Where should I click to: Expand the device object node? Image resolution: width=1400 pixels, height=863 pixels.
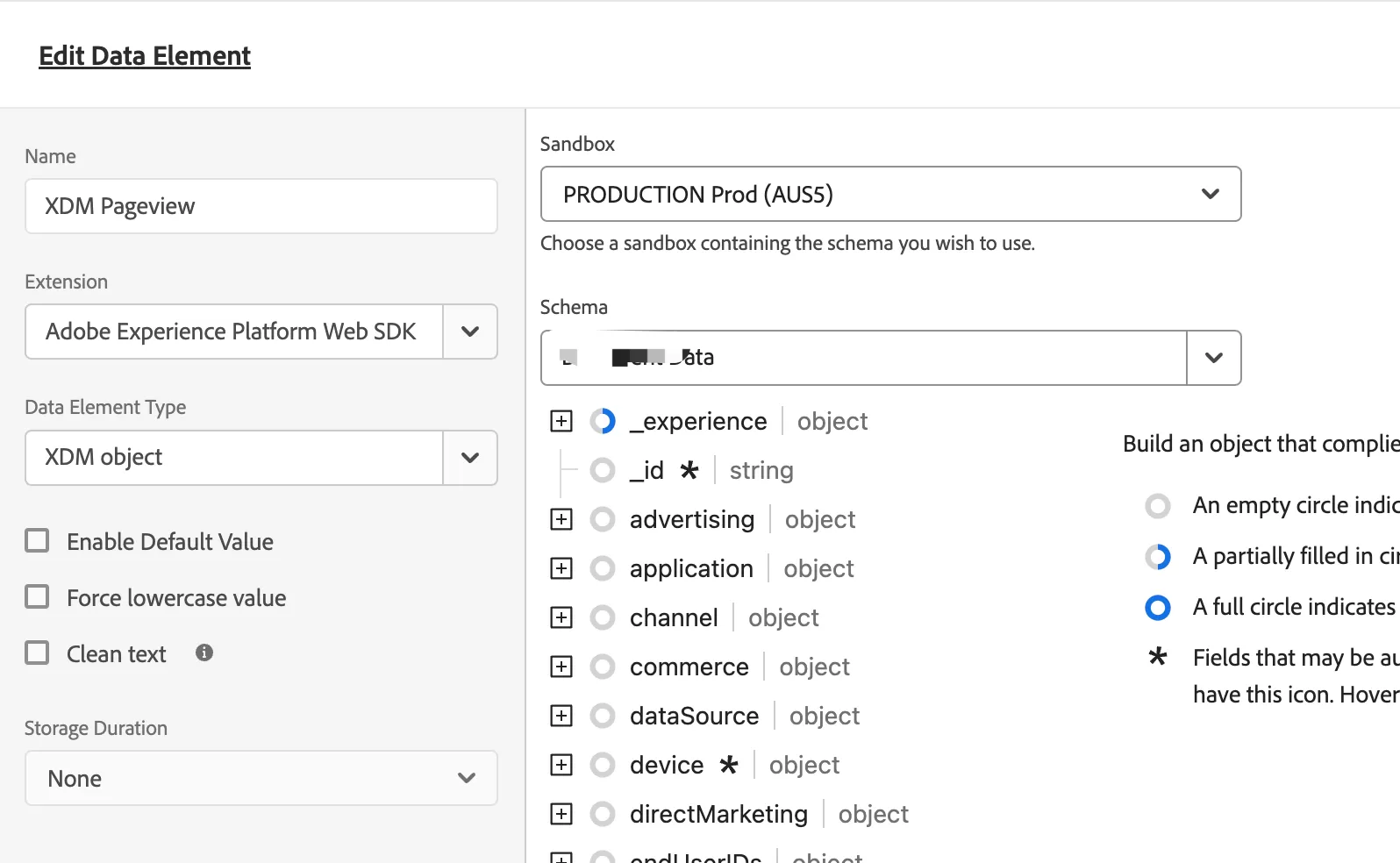coord(561,765)
